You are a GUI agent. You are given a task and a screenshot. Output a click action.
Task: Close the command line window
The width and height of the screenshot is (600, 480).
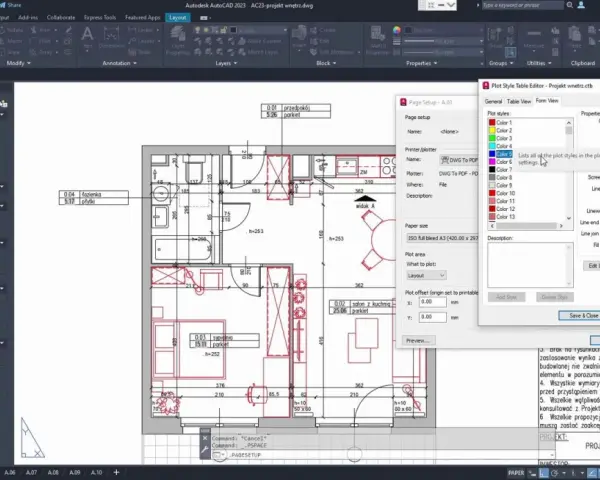(205, 438)
